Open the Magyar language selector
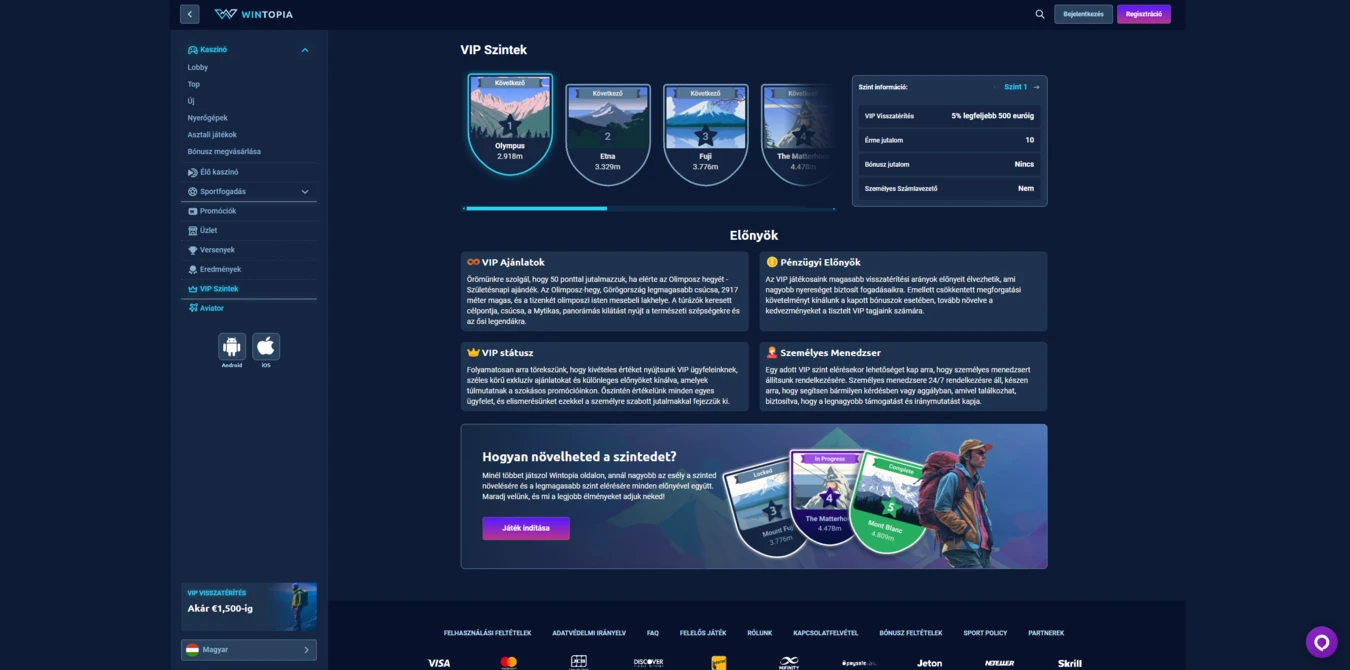Image resolution: width=1350 pixels, height=670 pixels. (249, 650)
